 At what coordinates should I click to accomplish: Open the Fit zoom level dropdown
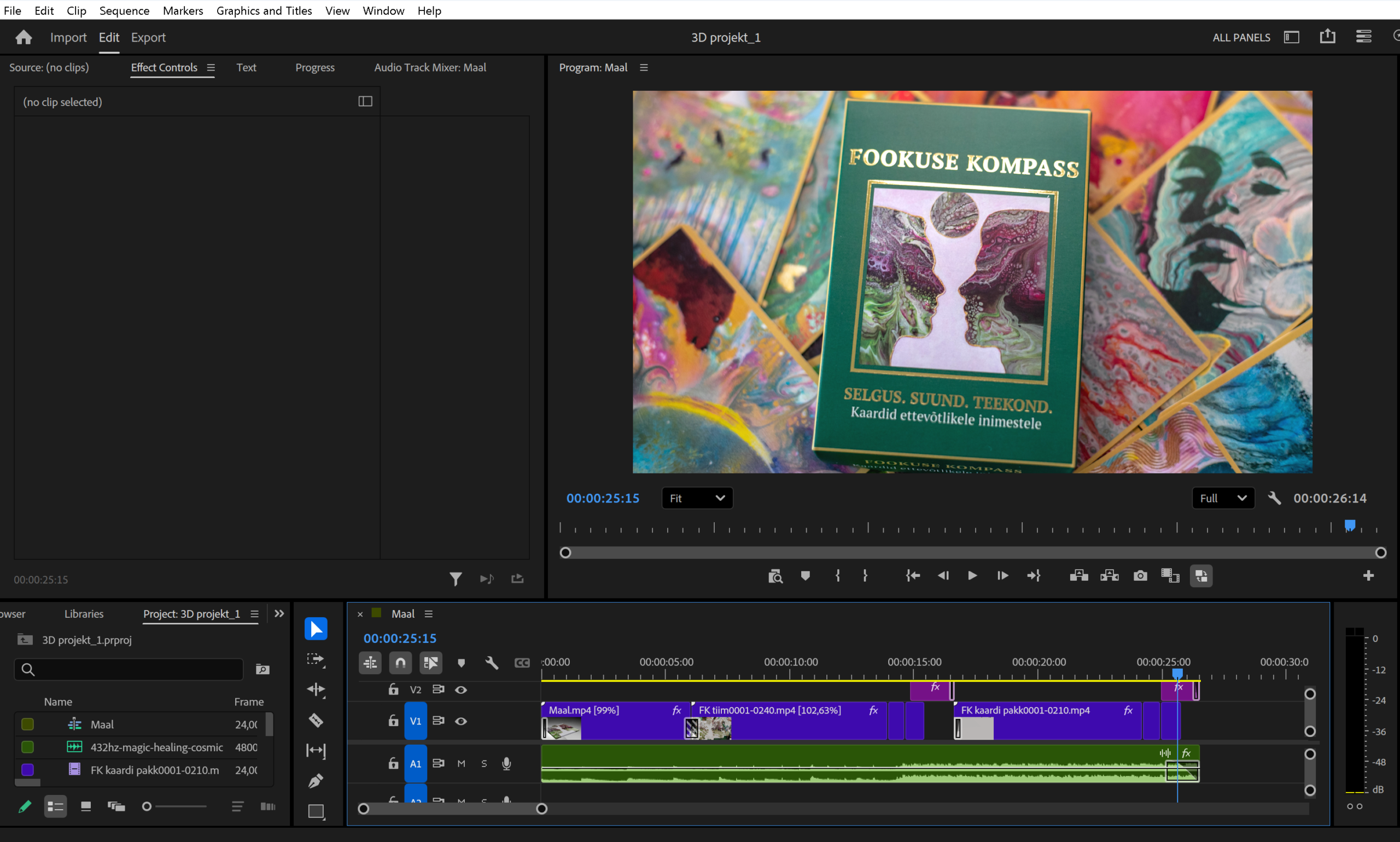tap(697, 498)
